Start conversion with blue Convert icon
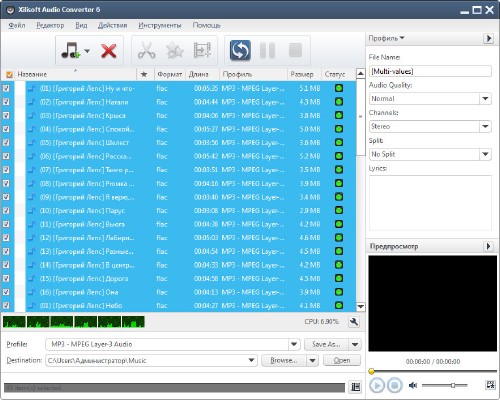This screenshot has height=400, width=500. (x=240, y=51)
